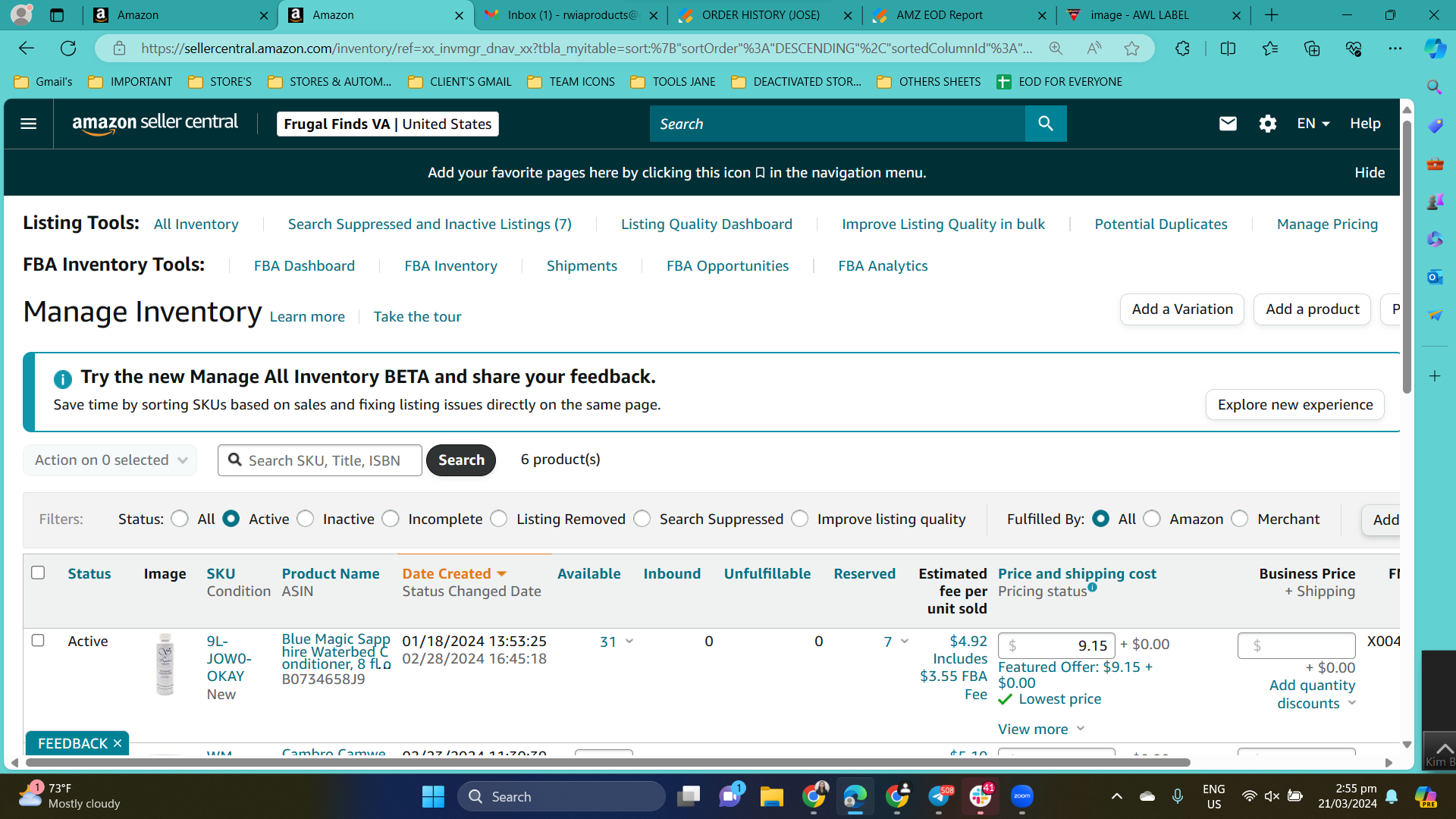Filter Fulfilled By Merchant

tap(1240, 519)
